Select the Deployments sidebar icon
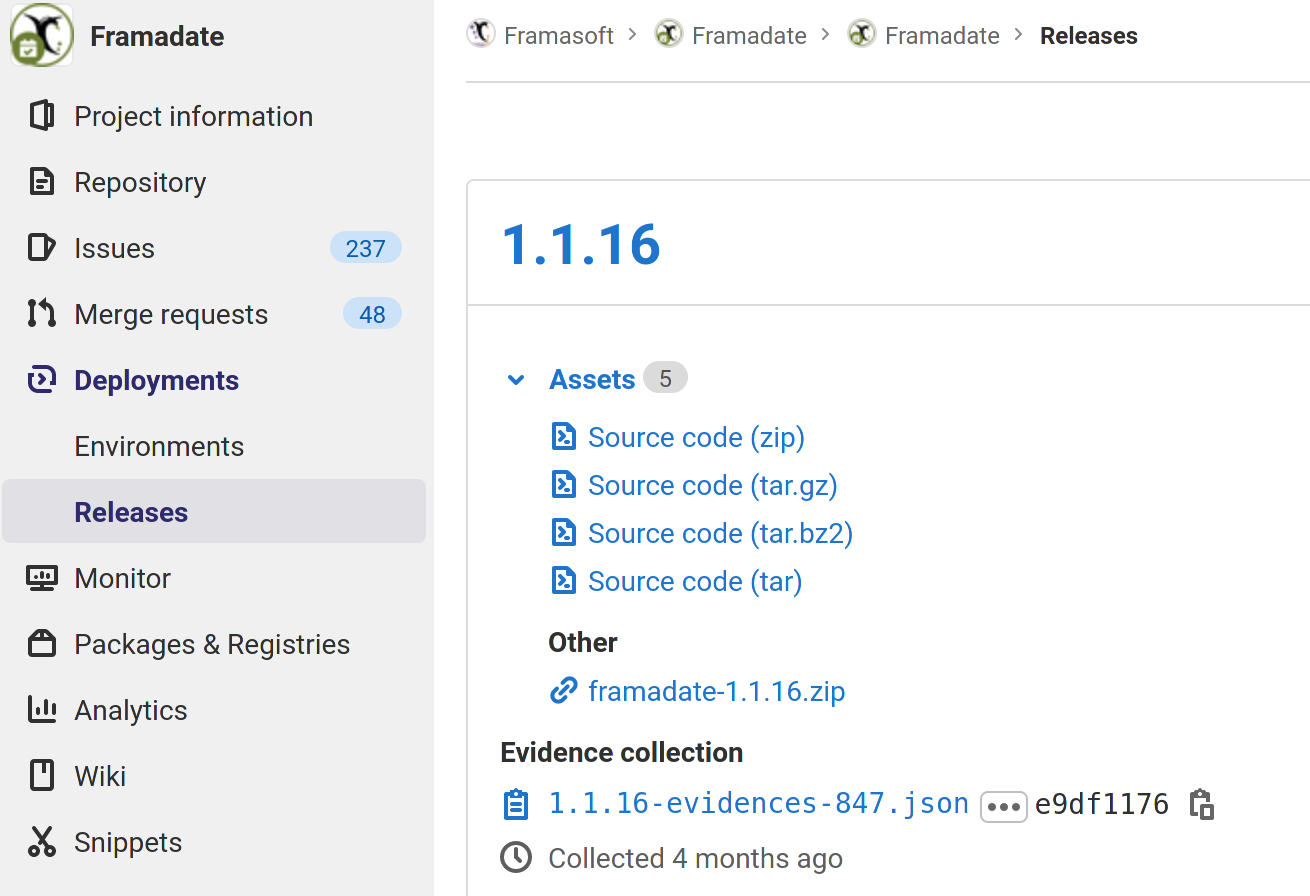Screen dimensions: 1310x896 pyautogui.click(x=41, y=380)
